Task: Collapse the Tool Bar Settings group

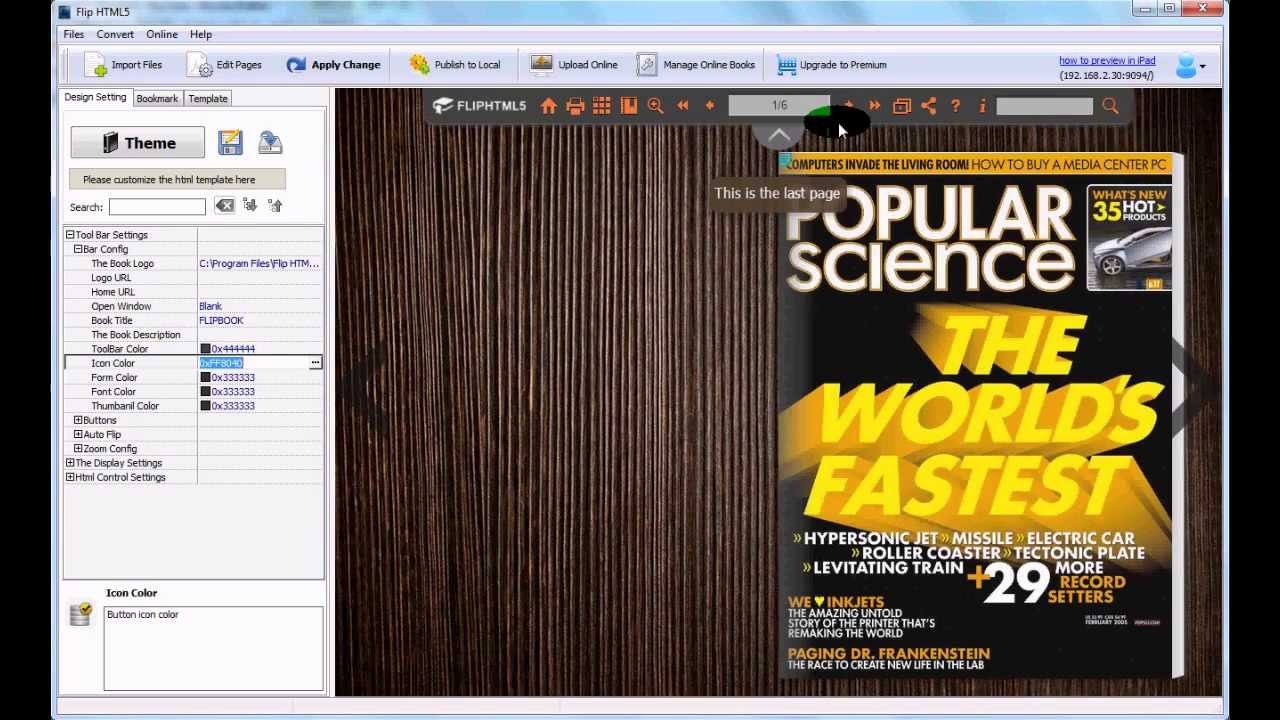Action: point(70,235)
